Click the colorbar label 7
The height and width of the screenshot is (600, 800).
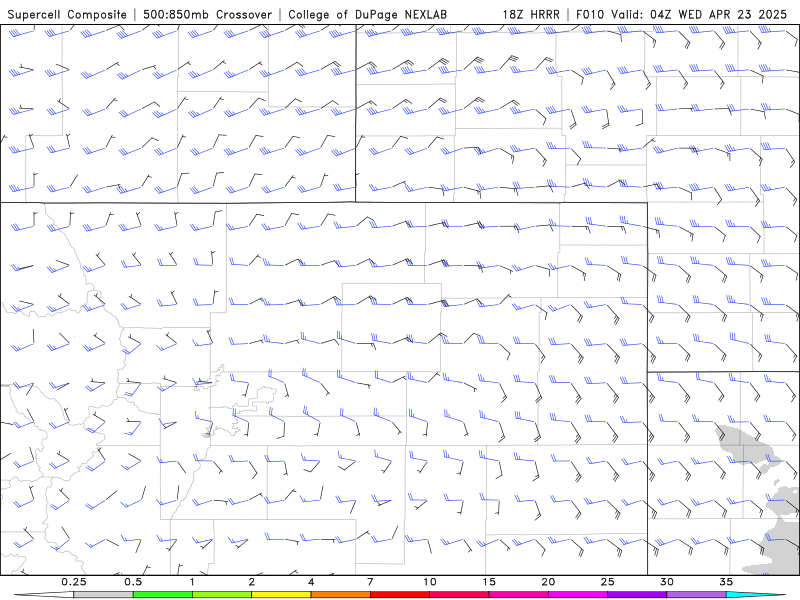point(370,582)
